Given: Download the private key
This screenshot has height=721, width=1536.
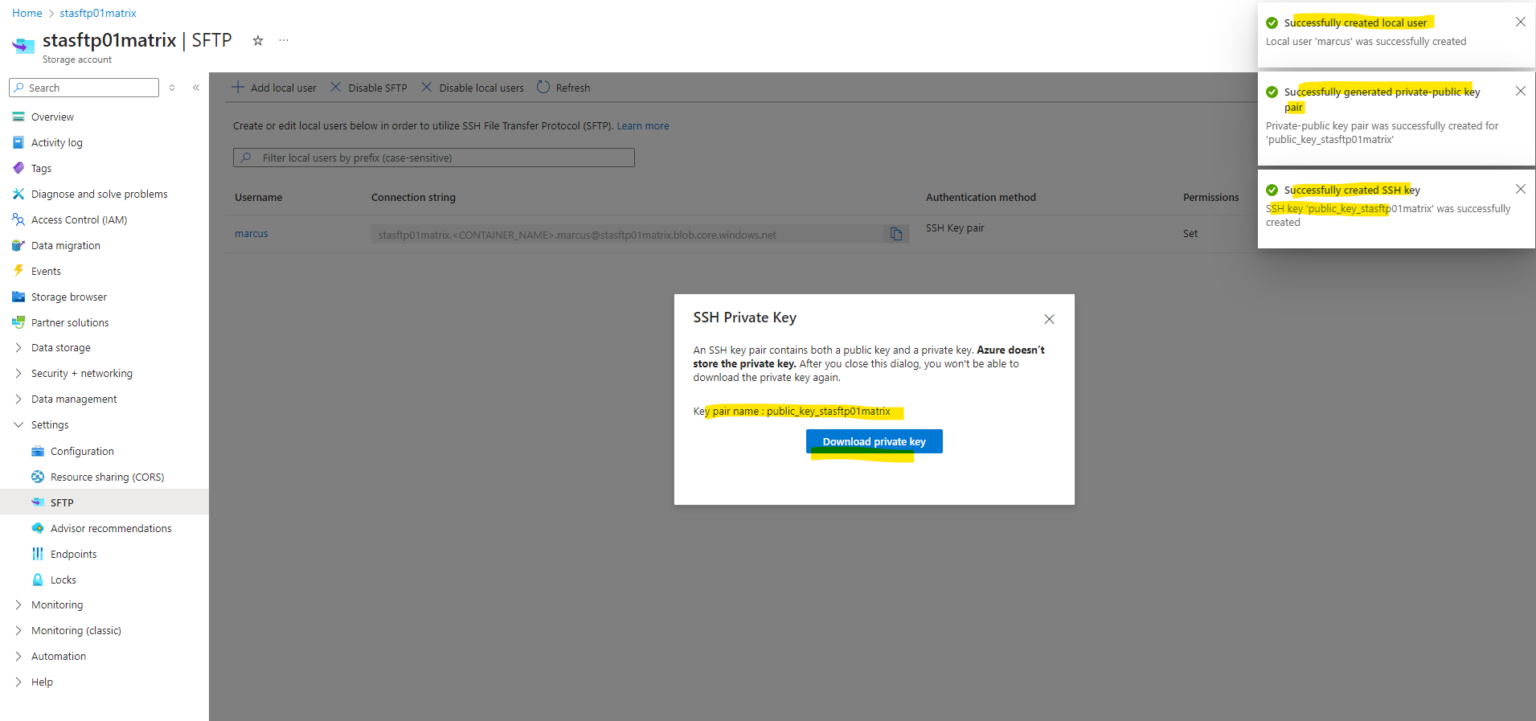Looking at the screenshot, I should (x=873, y=441).
